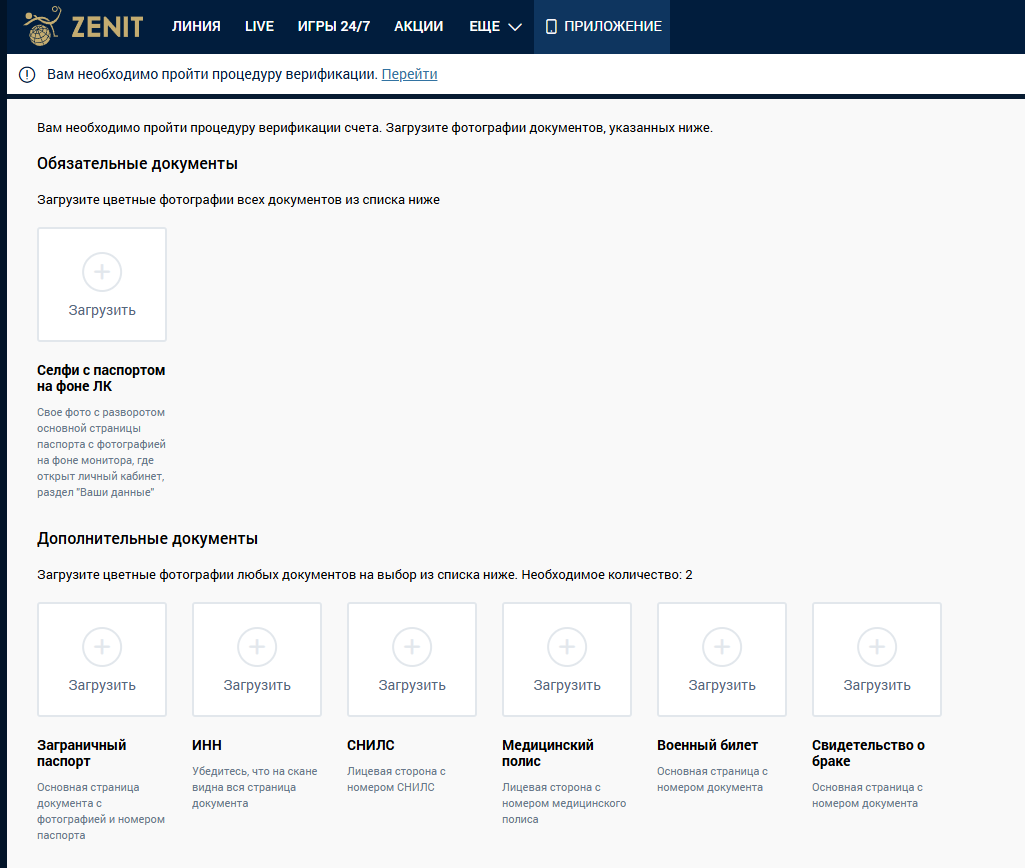Click the plus icon for Заграничный паспорт
The width and height of the screenshot is (1025, 868).
(102, 647)
